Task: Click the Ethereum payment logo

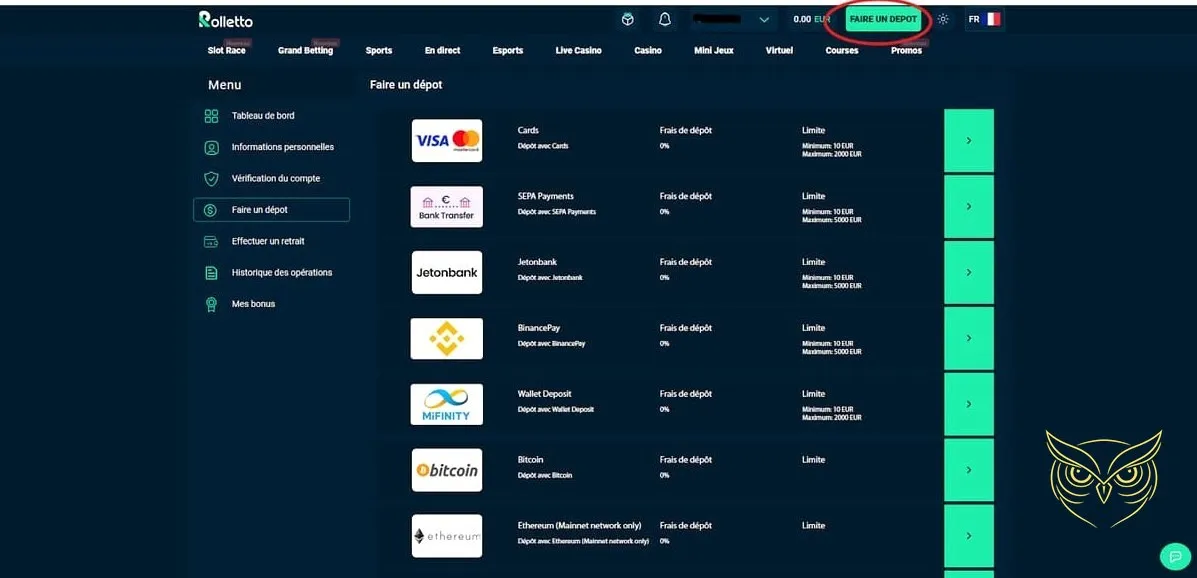Action: pyautogui.click(x=447, y=536)
